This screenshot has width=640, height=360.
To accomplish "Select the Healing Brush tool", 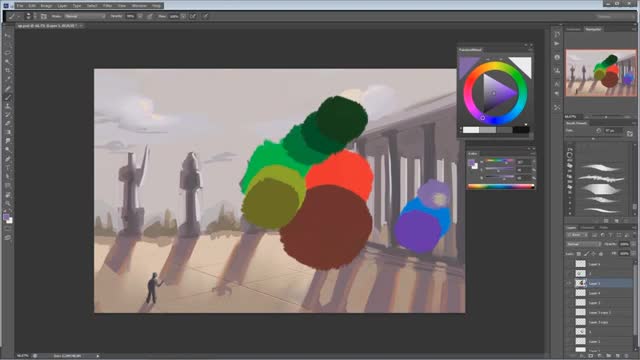I will [8, 88].
